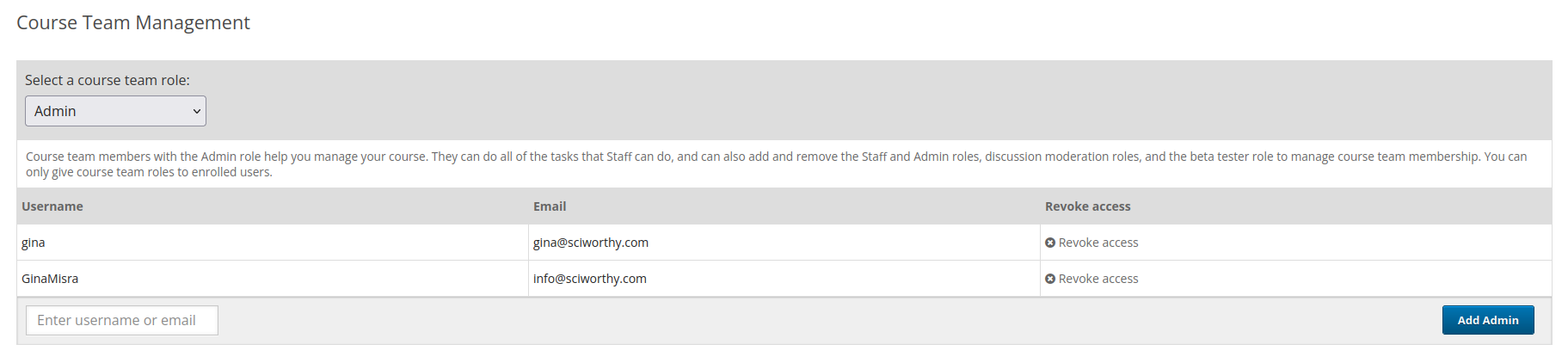Click the info@sciworthy.com email cell
The height and width of the screenshot is (363, 1568).
[784, 279]
